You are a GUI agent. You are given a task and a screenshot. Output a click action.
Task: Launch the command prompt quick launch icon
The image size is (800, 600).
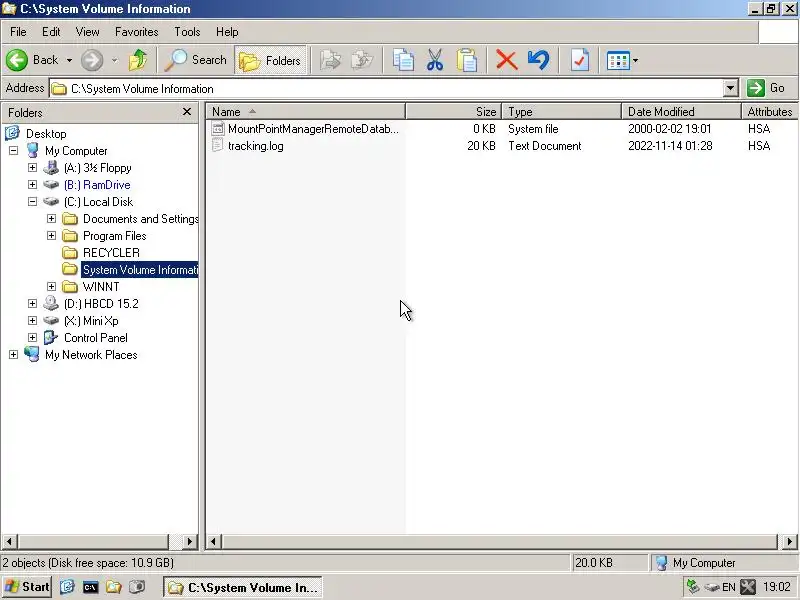tap(90, 587)
